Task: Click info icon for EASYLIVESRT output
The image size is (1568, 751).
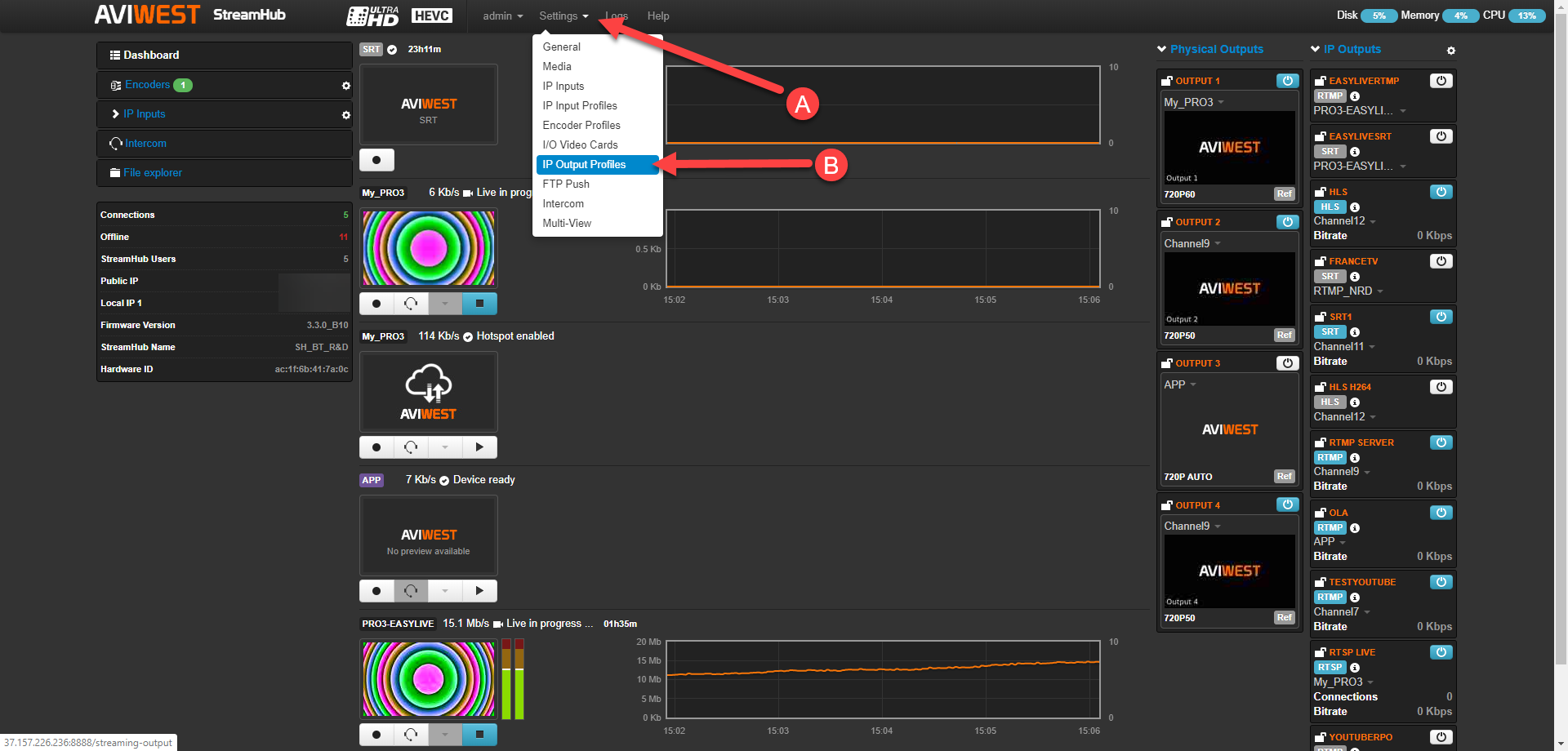Action: [1355, 152]
